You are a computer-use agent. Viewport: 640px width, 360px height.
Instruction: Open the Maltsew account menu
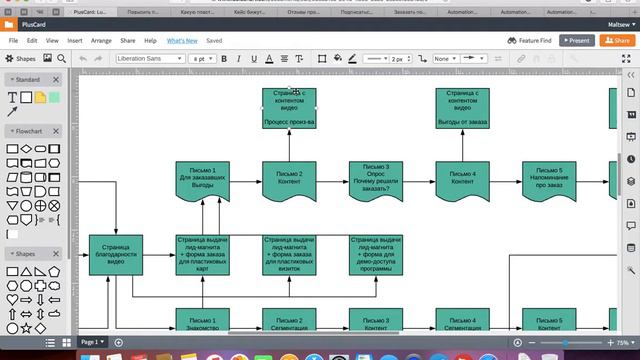tap(621, 24)
